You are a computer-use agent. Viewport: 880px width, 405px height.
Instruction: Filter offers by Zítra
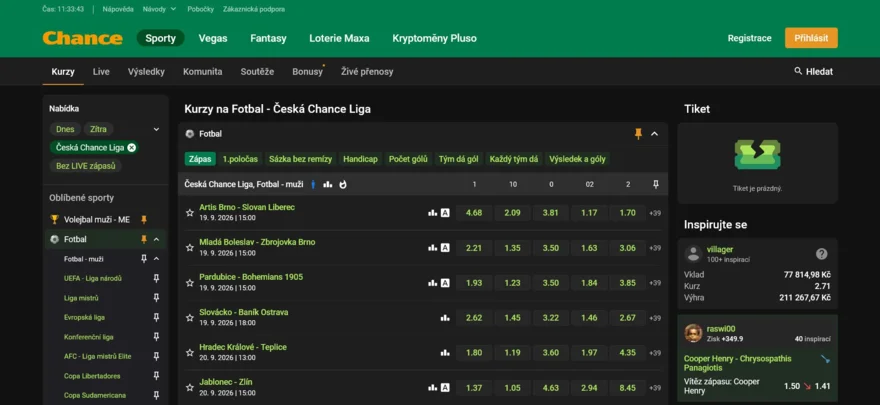98,129
